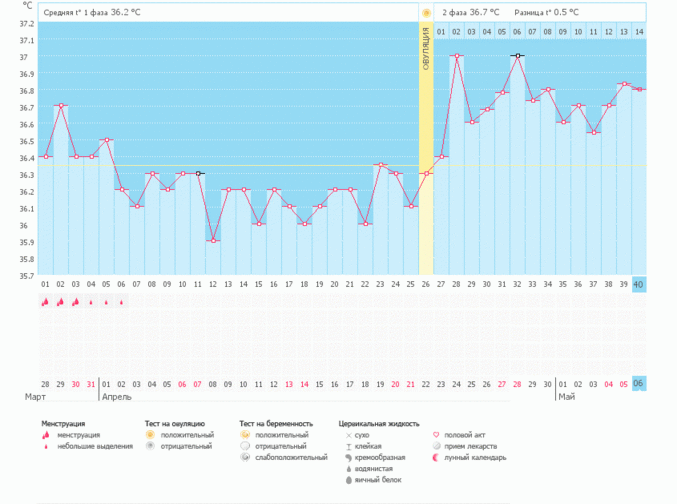Click the sexual intercourse heart legend icon
The width and height of the screenshot is (677, 504).
click(x=435, y=435)
